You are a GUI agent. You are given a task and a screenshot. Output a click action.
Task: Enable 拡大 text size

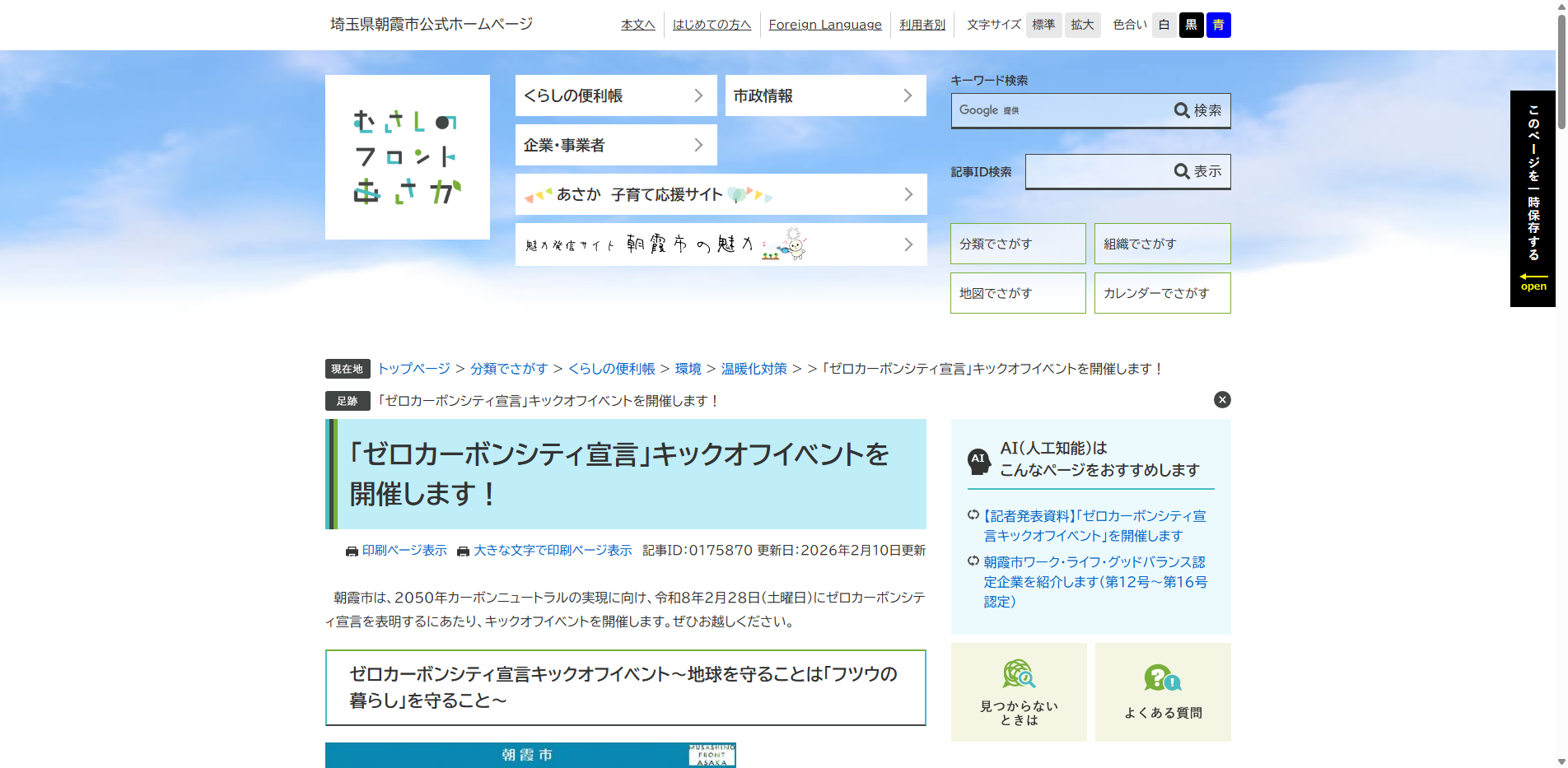click(1082, 25)
